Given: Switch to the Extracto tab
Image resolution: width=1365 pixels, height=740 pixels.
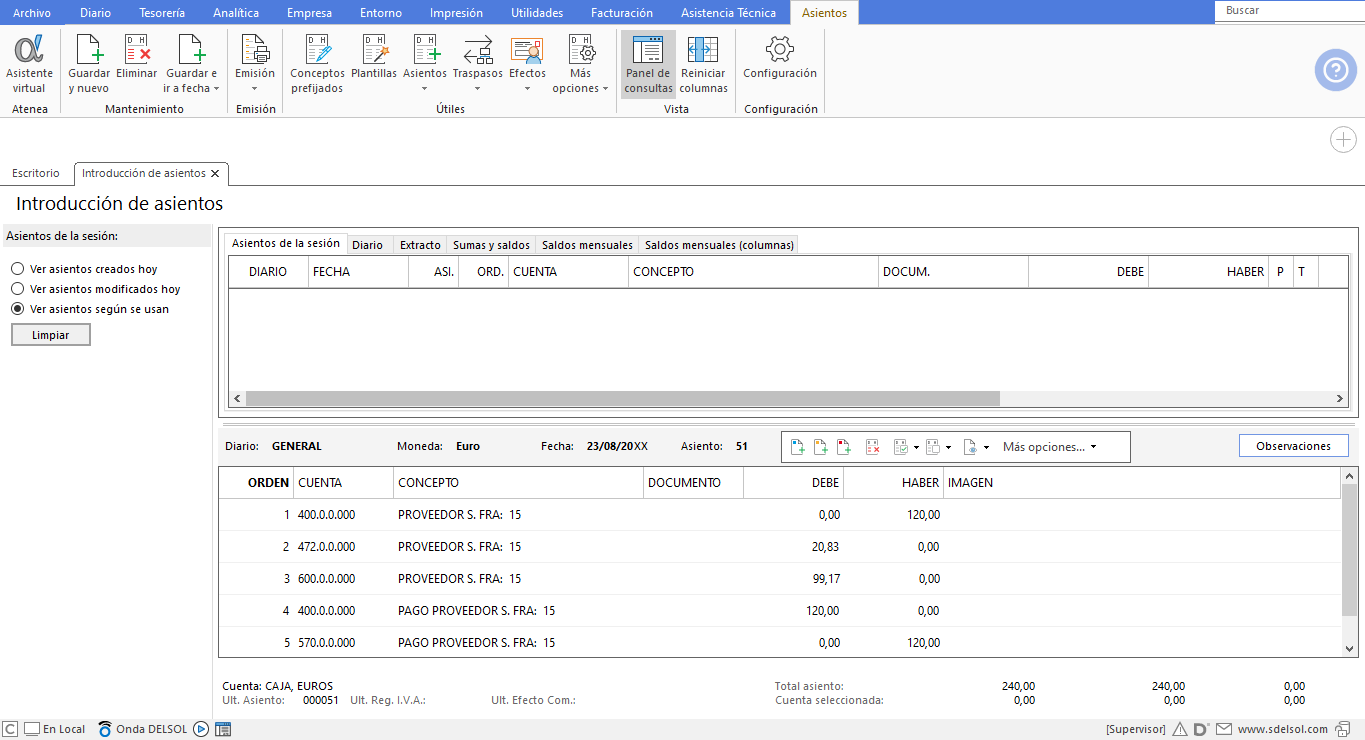Looking at the screenshot, I should point(420,245).
